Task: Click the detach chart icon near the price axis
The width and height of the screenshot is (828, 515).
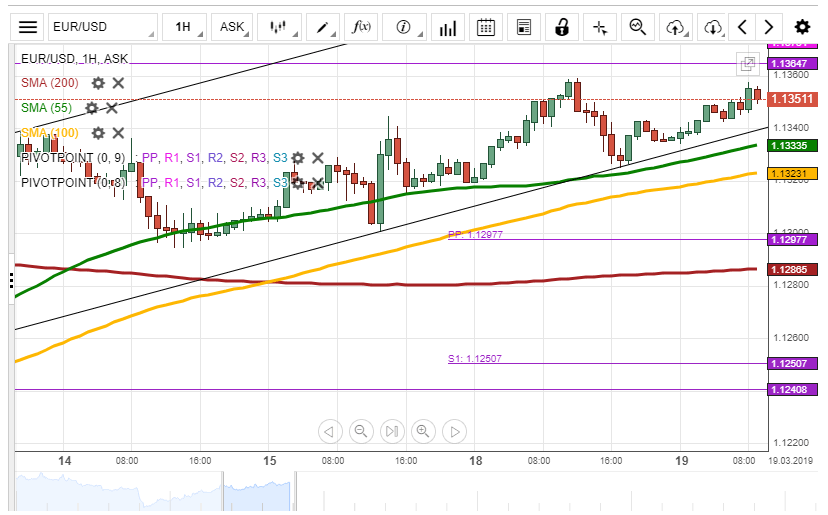Action: [x=747, y=64]
